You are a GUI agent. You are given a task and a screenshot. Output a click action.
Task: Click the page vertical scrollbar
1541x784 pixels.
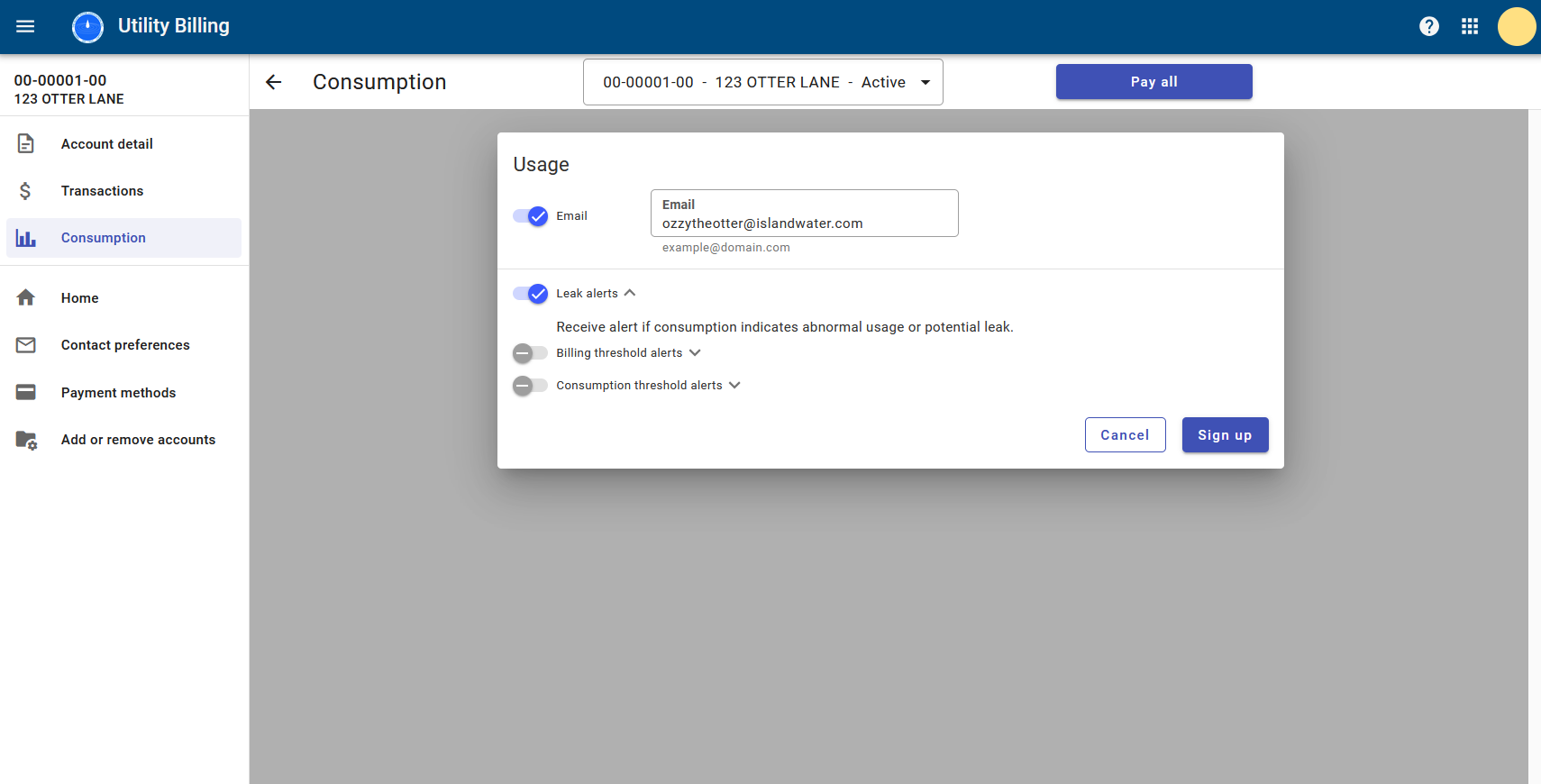point(1535,447)
